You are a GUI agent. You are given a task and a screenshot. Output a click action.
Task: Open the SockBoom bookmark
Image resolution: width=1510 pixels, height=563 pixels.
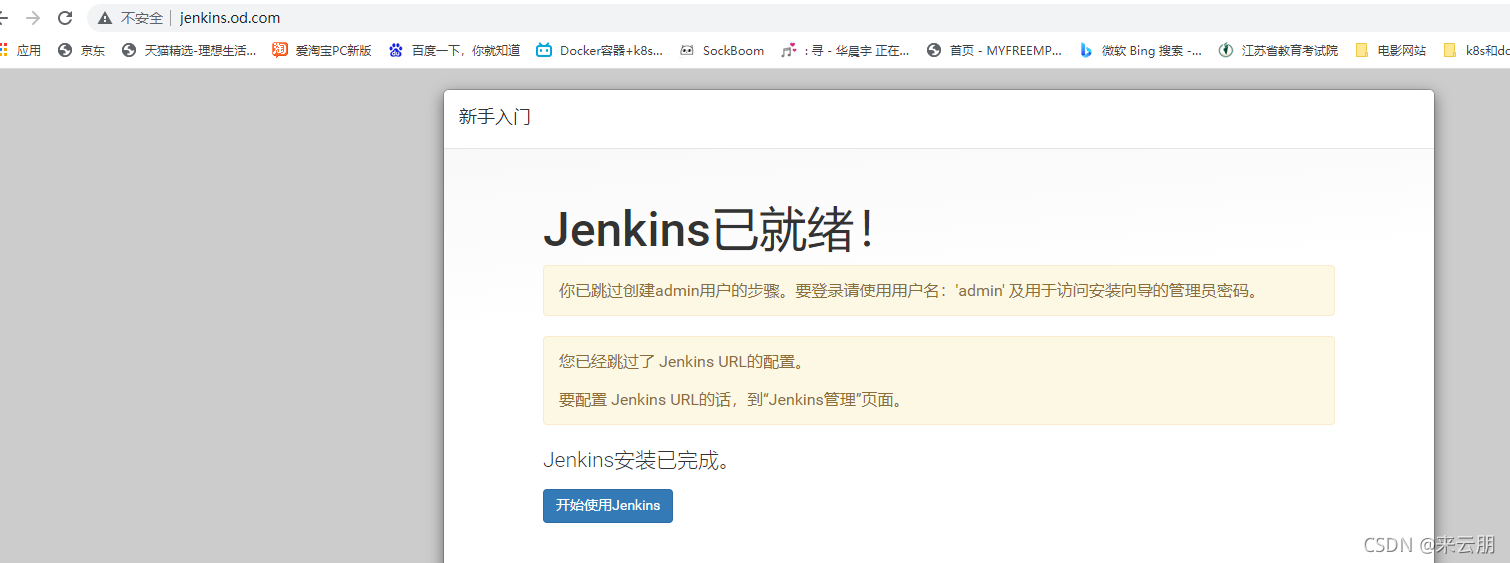click(x=722, y=50)
